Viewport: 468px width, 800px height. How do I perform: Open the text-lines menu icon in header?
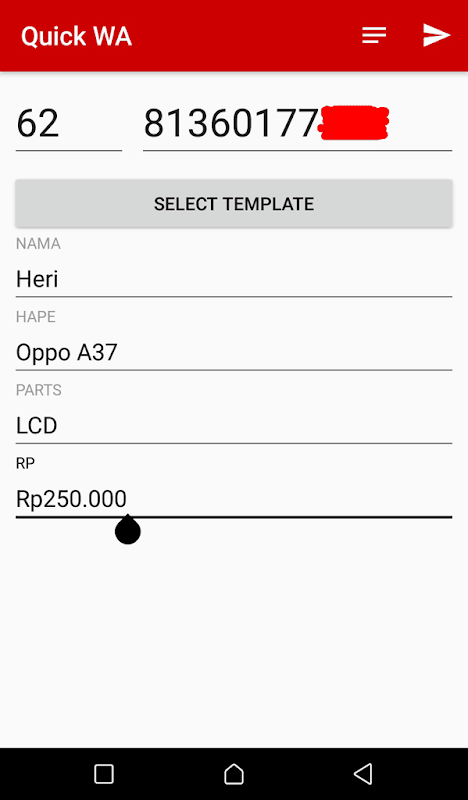click(x=374, y=35)
